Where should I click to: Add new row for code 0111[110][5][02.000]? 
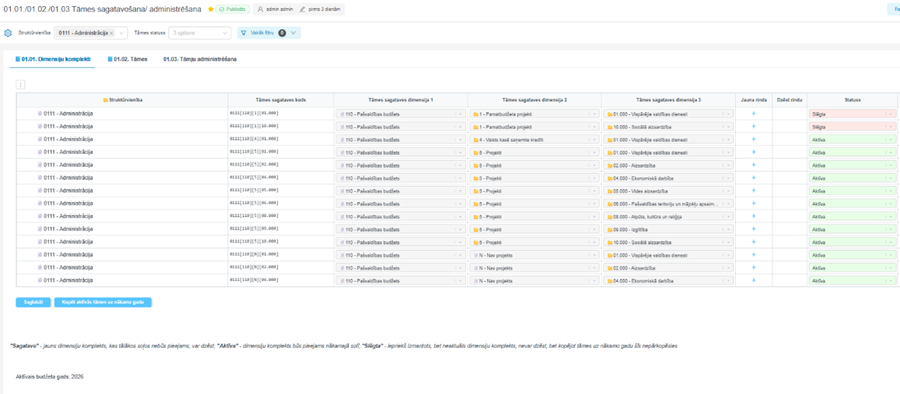tap(754, 165)
